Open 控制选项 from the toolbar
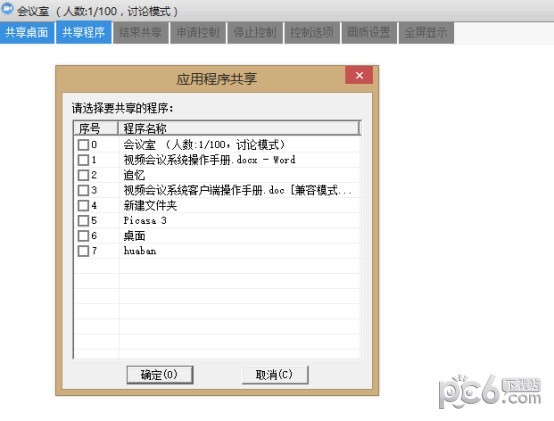This screenshot has height=421, width=554. point(312,32)
